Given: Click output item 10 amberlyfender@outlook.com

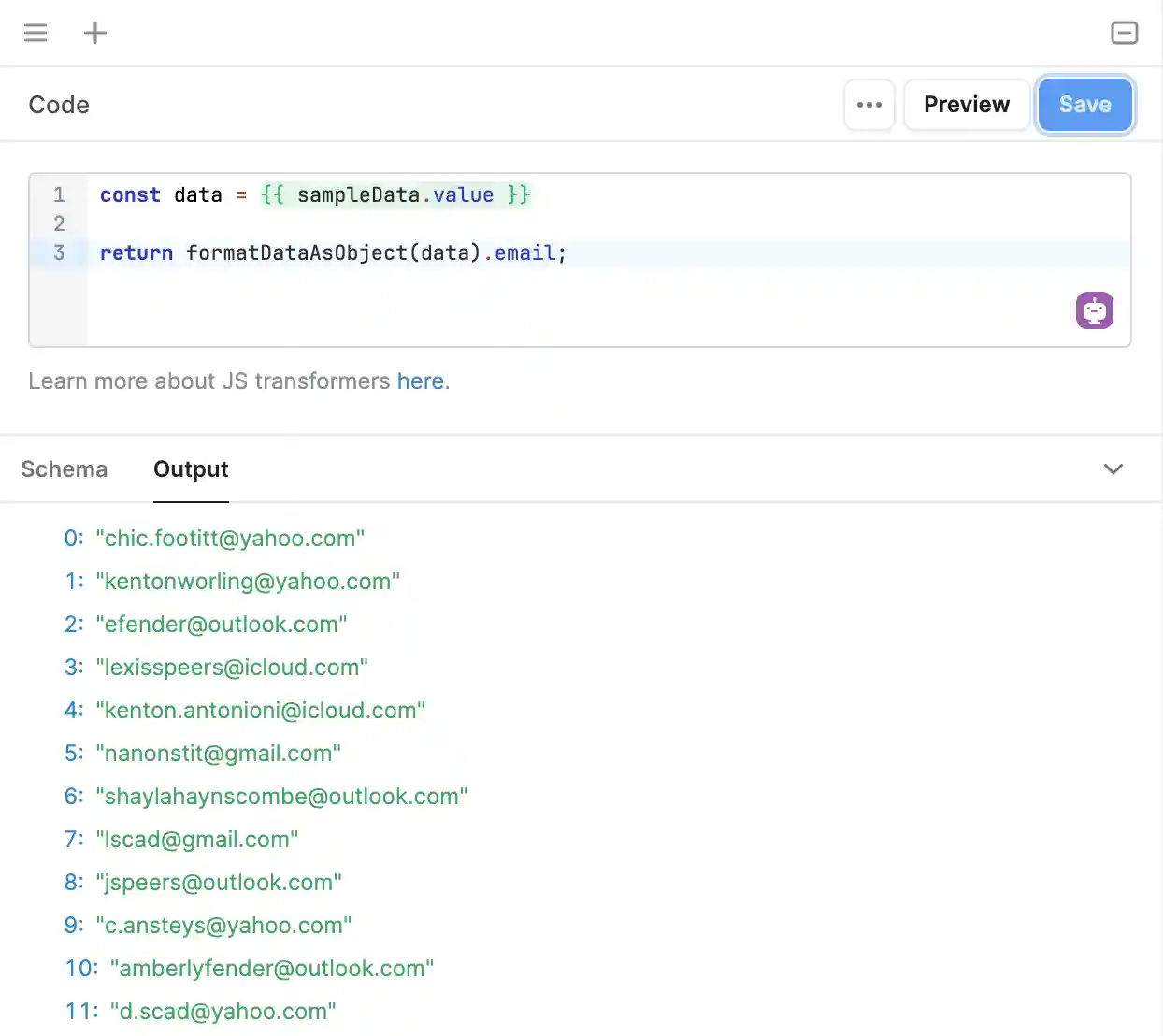Looking at the screenshot, I should (272, 969).
